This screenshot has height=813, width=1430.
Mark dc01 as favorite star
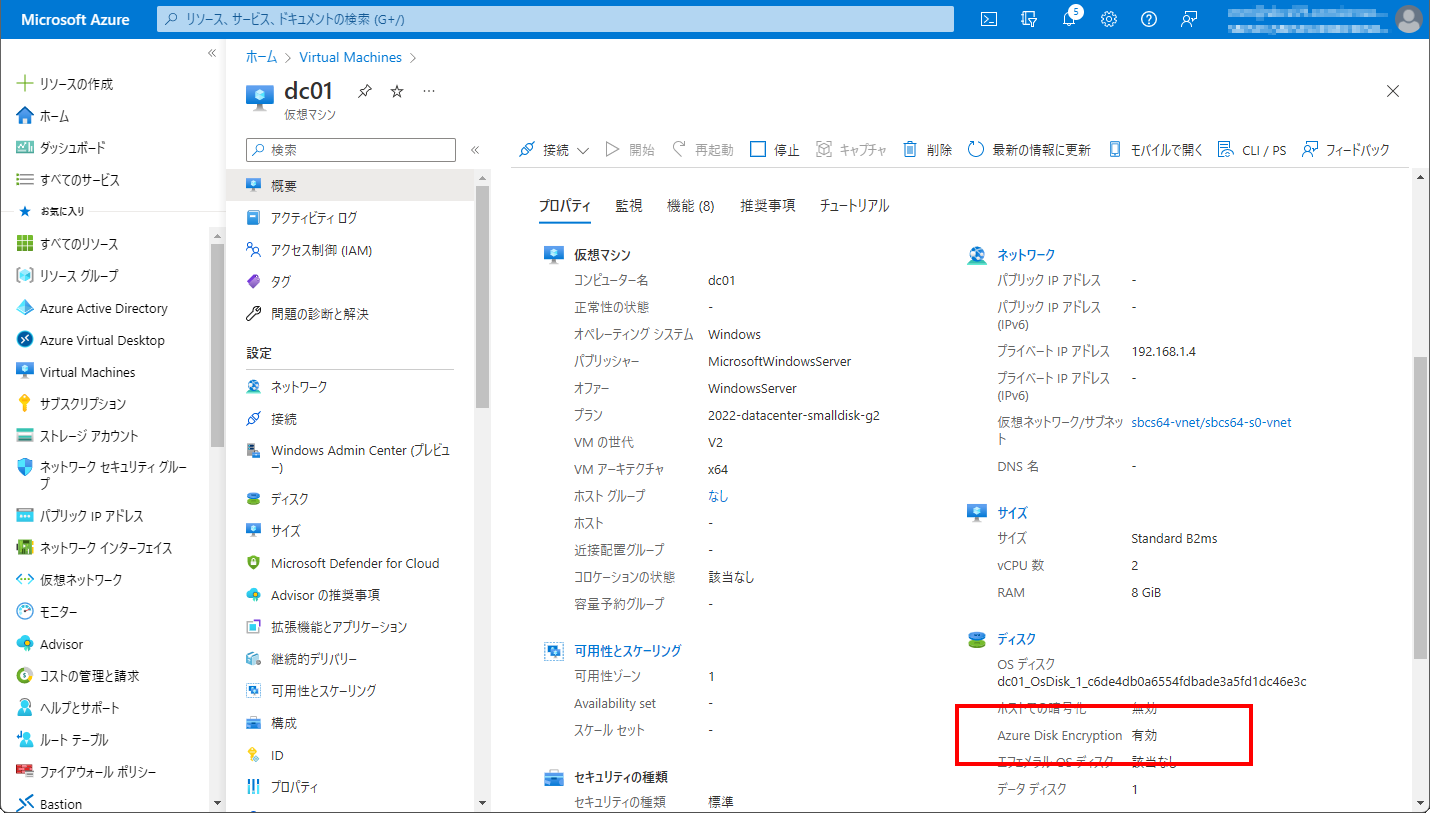click(397, 91)
